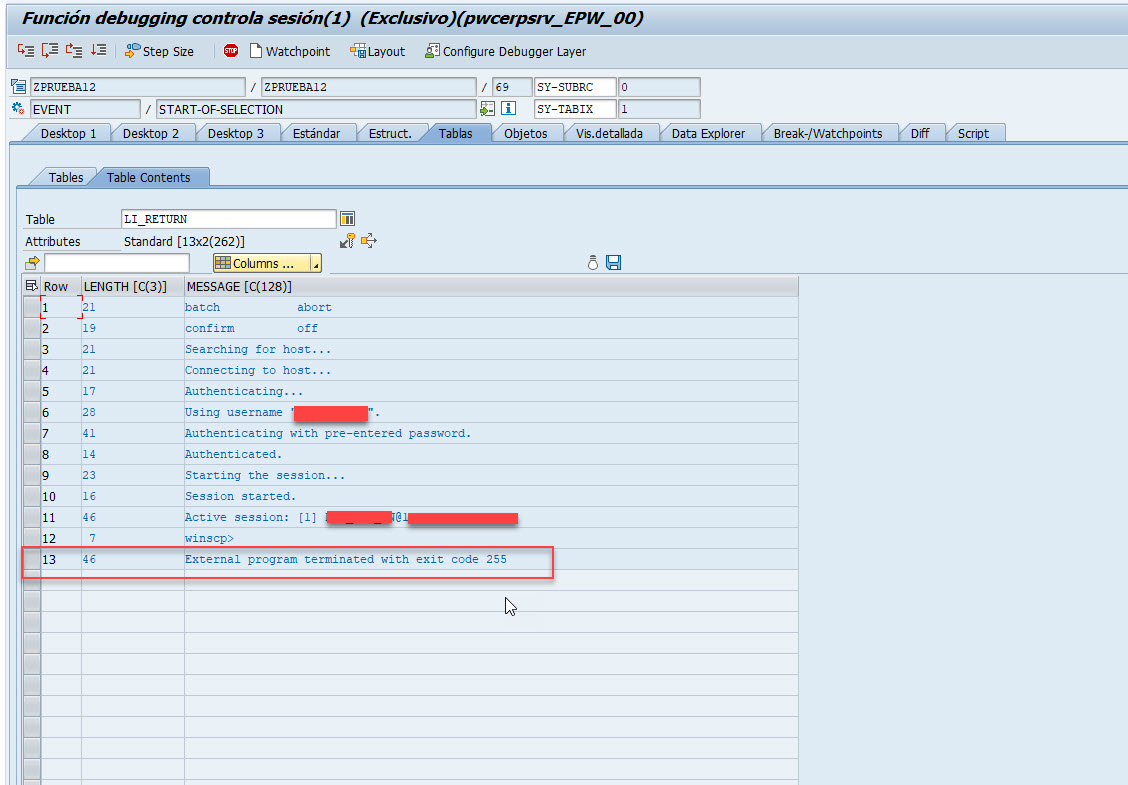The image size is (1128, 785).
Task: Click the key icon next to Attributes
Action: click(347, 241)
